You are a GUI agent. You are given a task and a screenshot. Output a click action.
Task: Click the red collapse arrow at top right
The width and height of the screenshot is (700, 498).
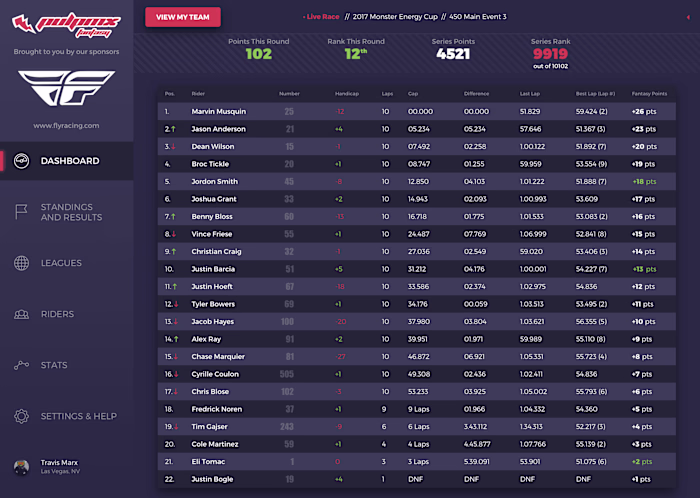(x=688, y=17)
